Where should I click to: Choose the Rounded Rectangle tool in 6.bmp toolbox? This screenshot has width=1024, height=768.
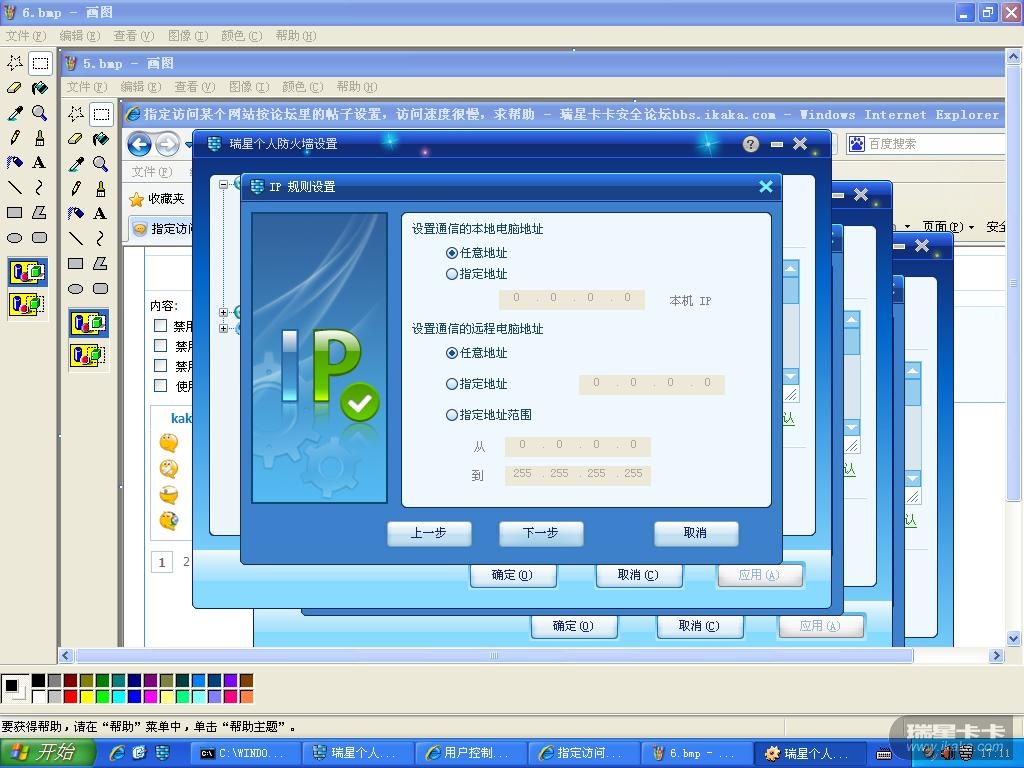[40, 238]
